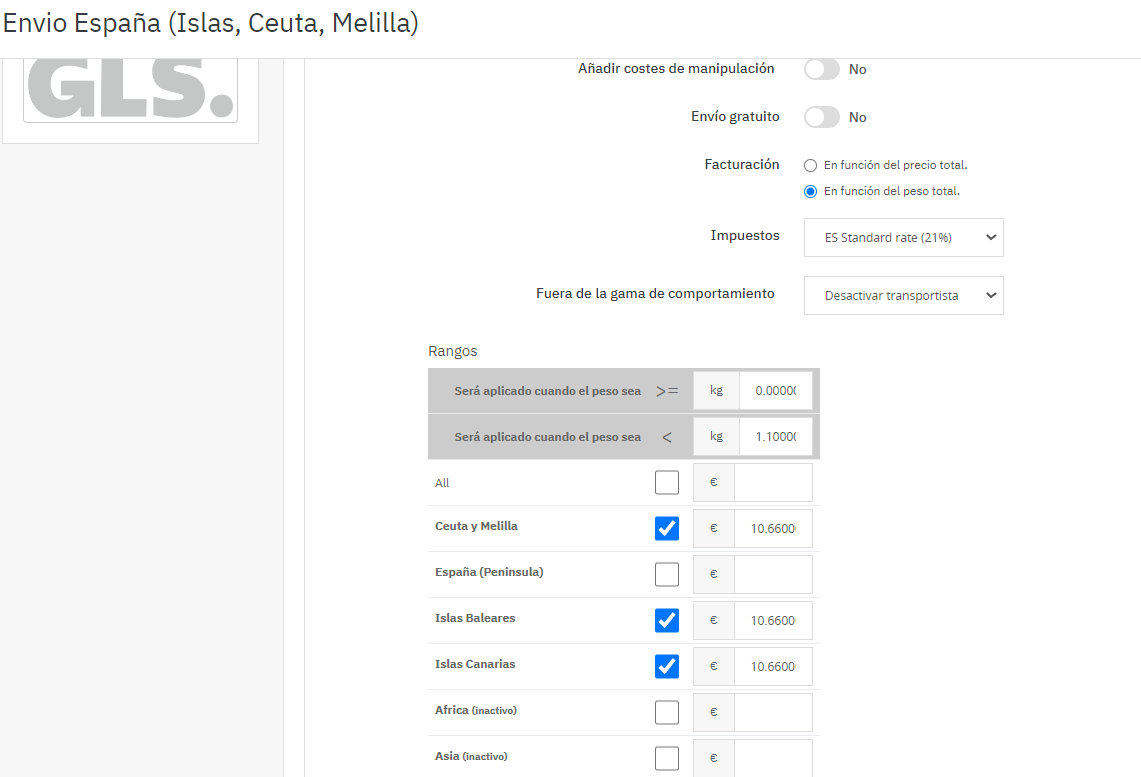1141x777 pixels.
Task: Open the Impuestos dropdown
Action: pyautogui.click(x=903, y=238)
